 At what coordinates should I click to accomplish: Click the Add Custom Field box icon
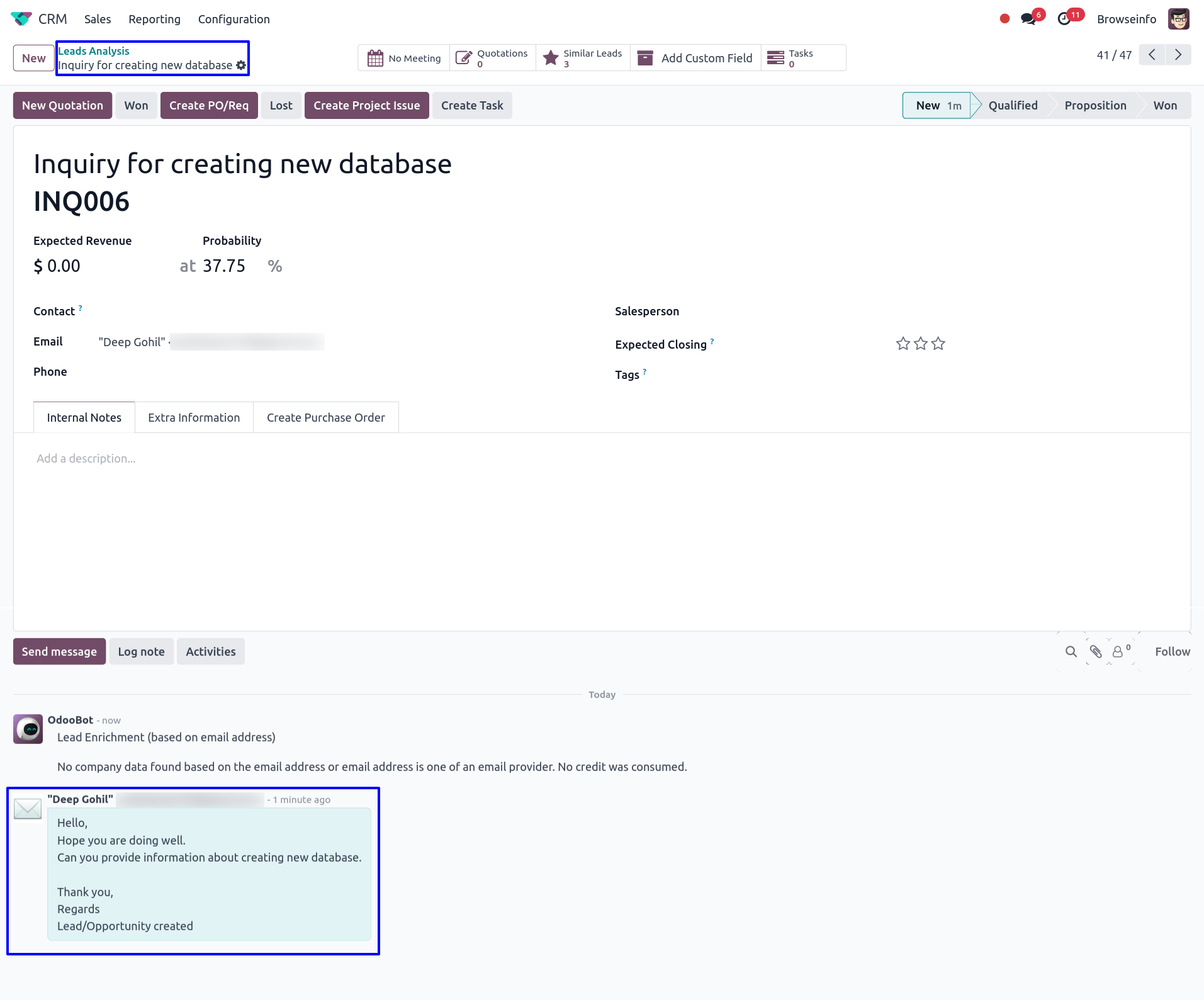[645, 58]
